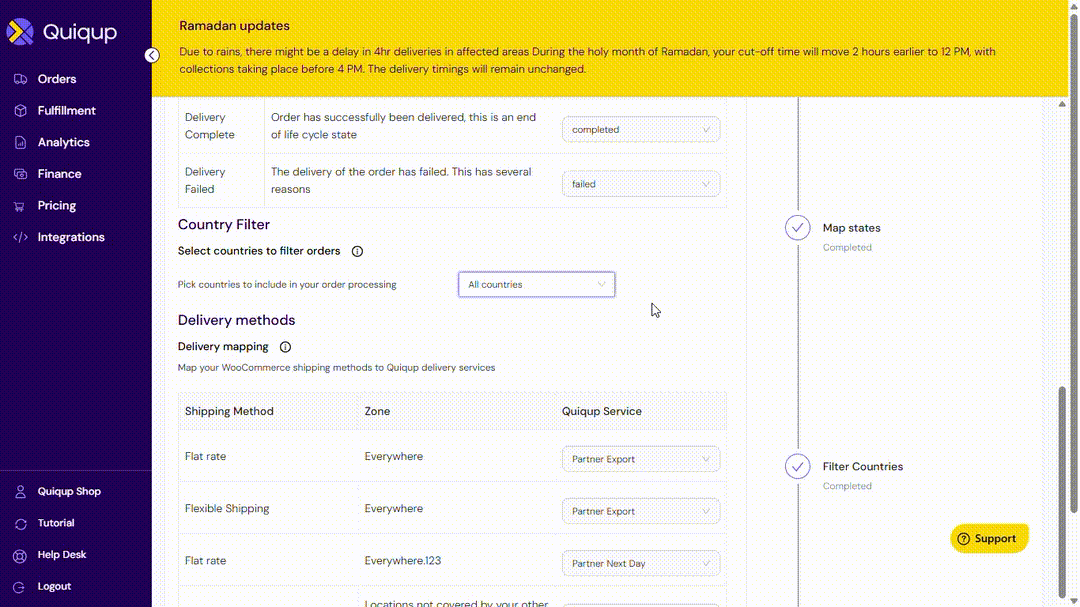The width and height of the screenshot is (1080, 607).
Task: Click the Everywhere.123 zone cell
Action: [x=403, y=561]
